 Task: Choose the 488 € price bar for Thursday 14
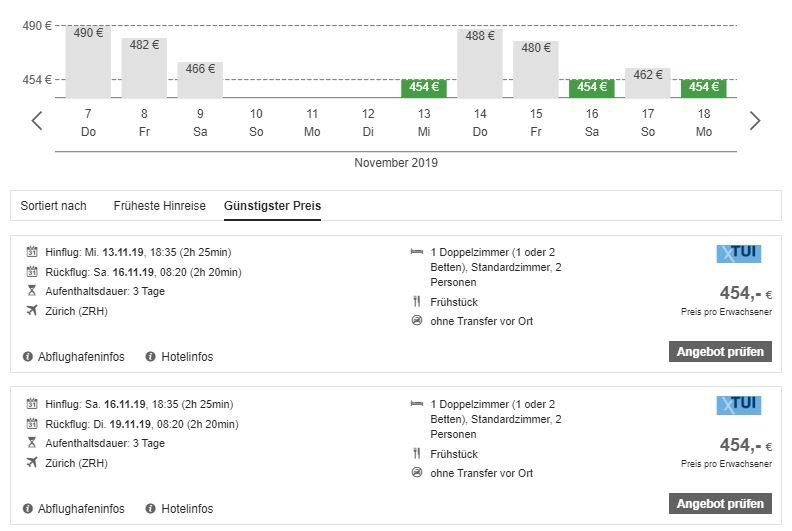[x=480, y=63]
